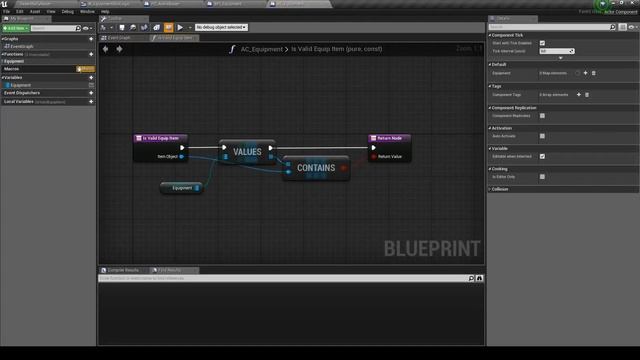640x360 pixels.
Task: Open the Help menu
Action: (x=105, y=11)
